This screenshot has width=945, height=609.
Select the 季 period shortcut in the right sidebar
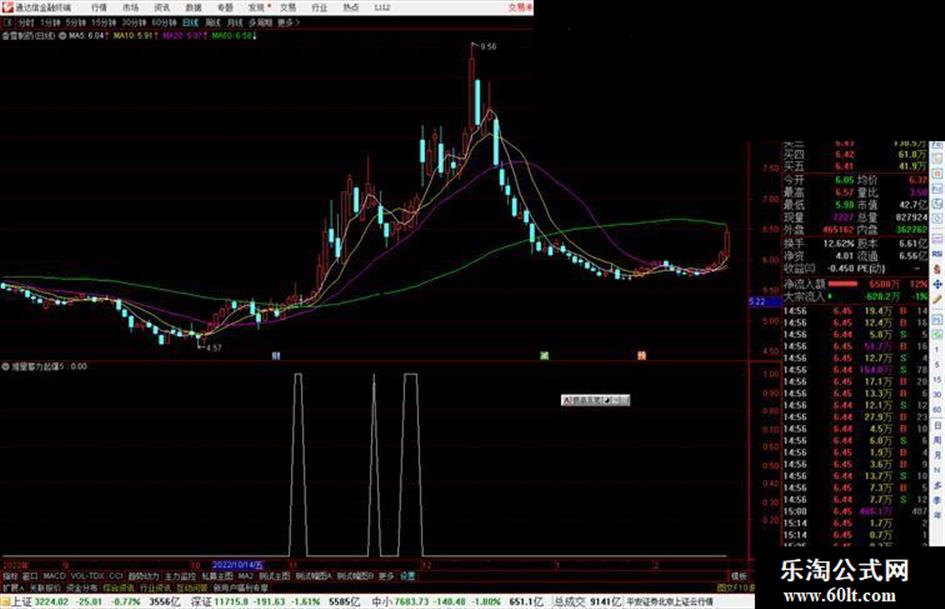[937, 500]
